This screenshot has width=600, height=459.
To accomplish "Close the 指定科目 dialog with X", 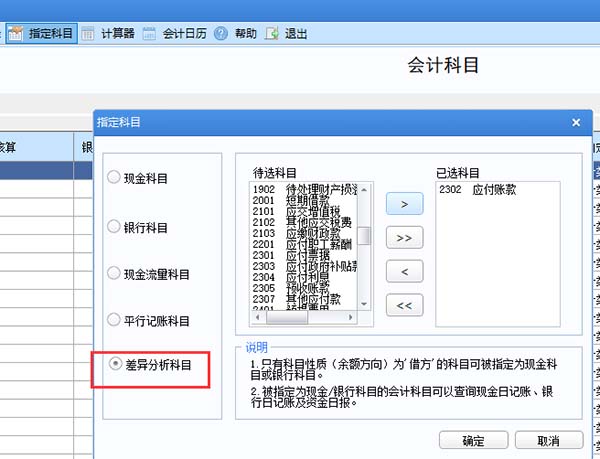I will click(575, 122).
